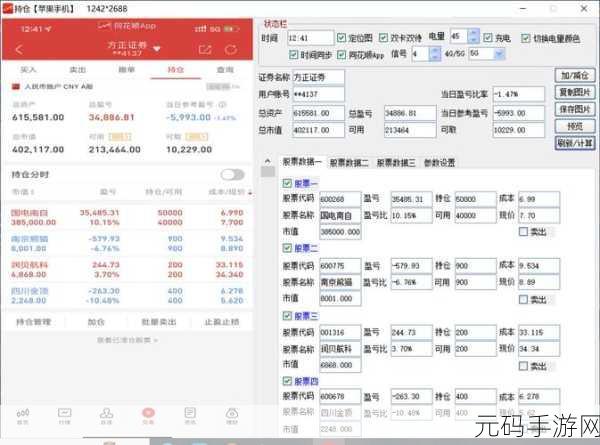600x445 pixels.
Task: Select the 持仓 tab in phone preview
Action: tap(176, 70)
